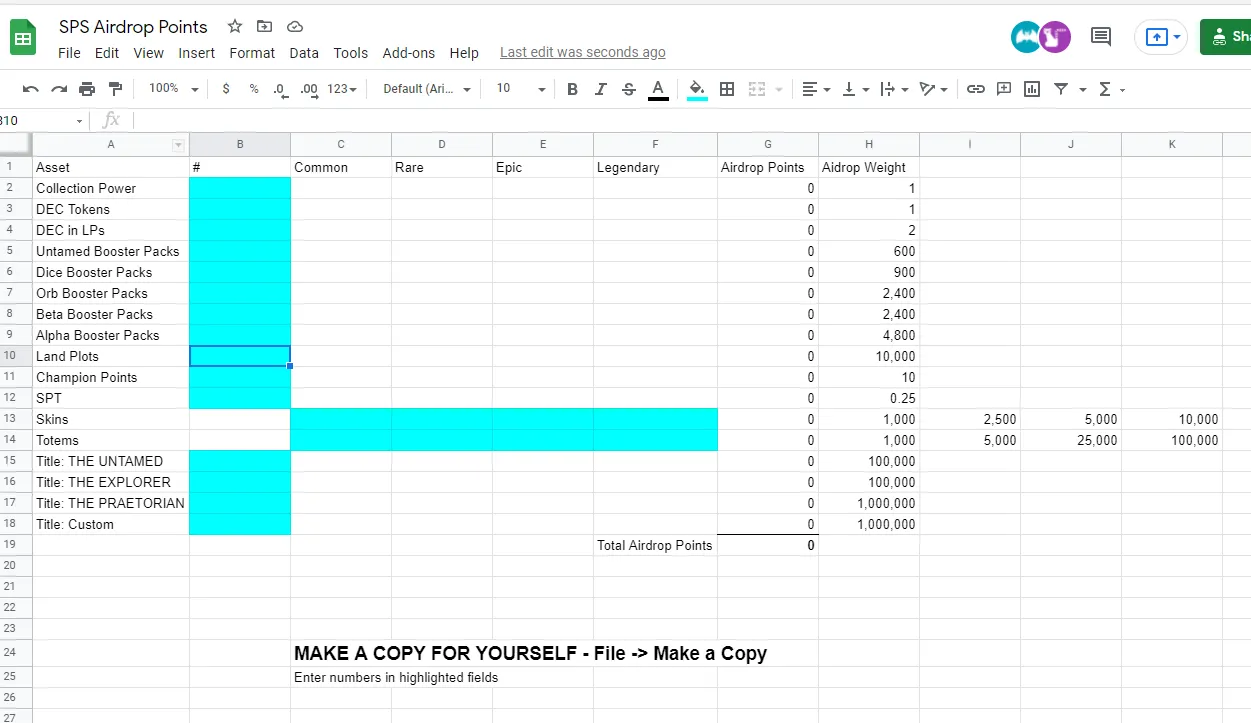Click the move to folder icon
Screen dimensions: 1251x723
264,26
